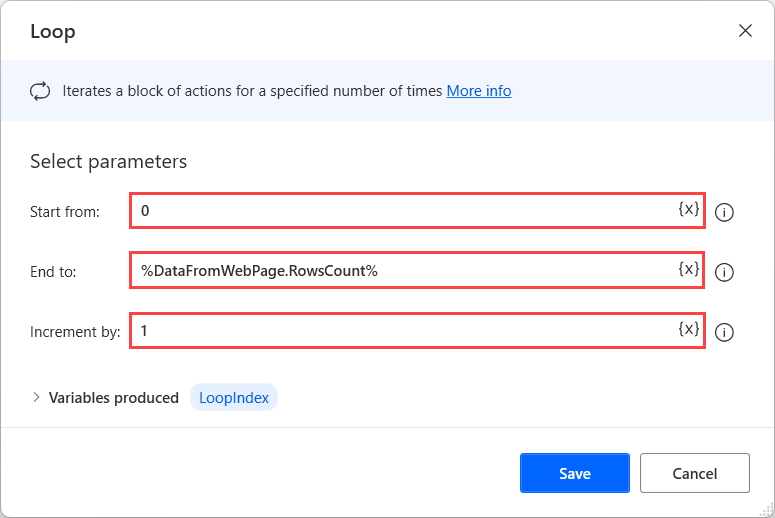
Task: Expand the Variables produced section chevron
Action: 37,397
